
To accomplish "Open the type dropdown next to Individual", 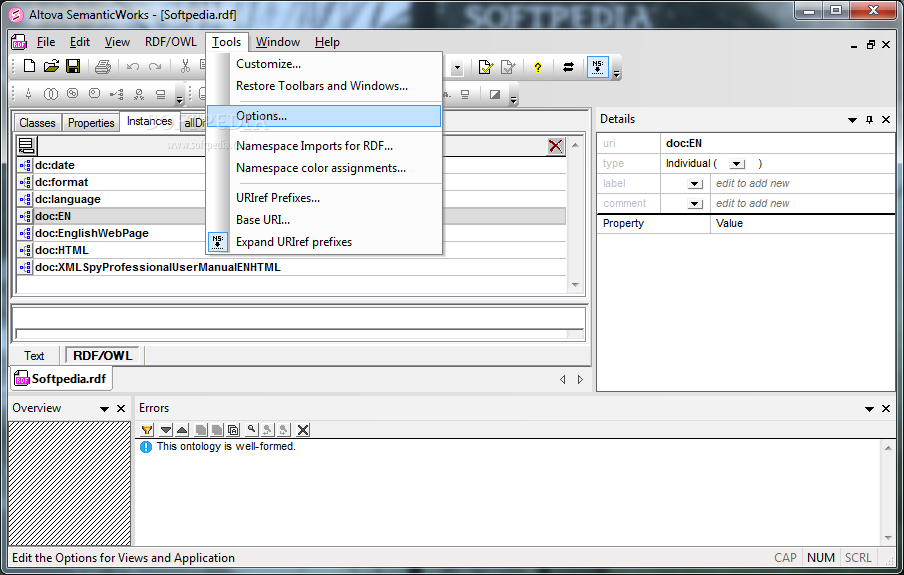I will [737, 164].
